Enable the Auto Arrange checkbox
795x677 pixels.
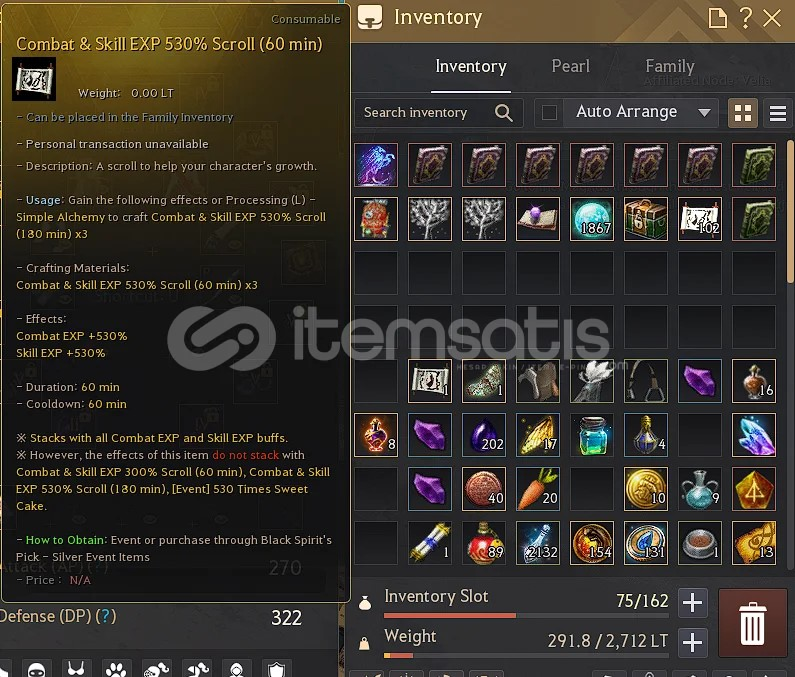coord(549,112)
